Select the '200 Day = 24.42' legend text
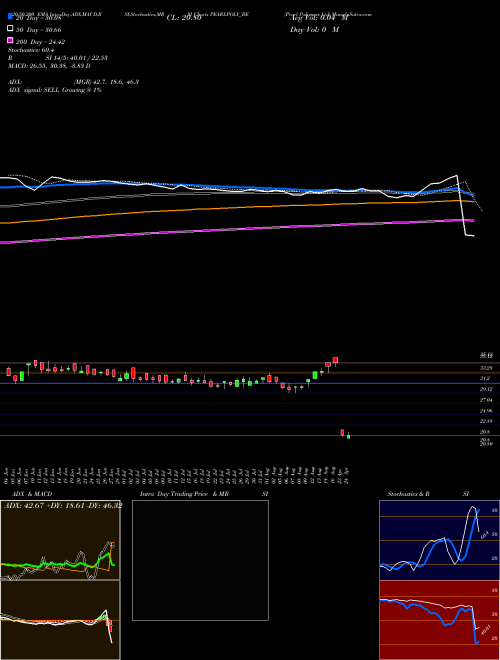 pyautogui.click(x=40, y=42)
